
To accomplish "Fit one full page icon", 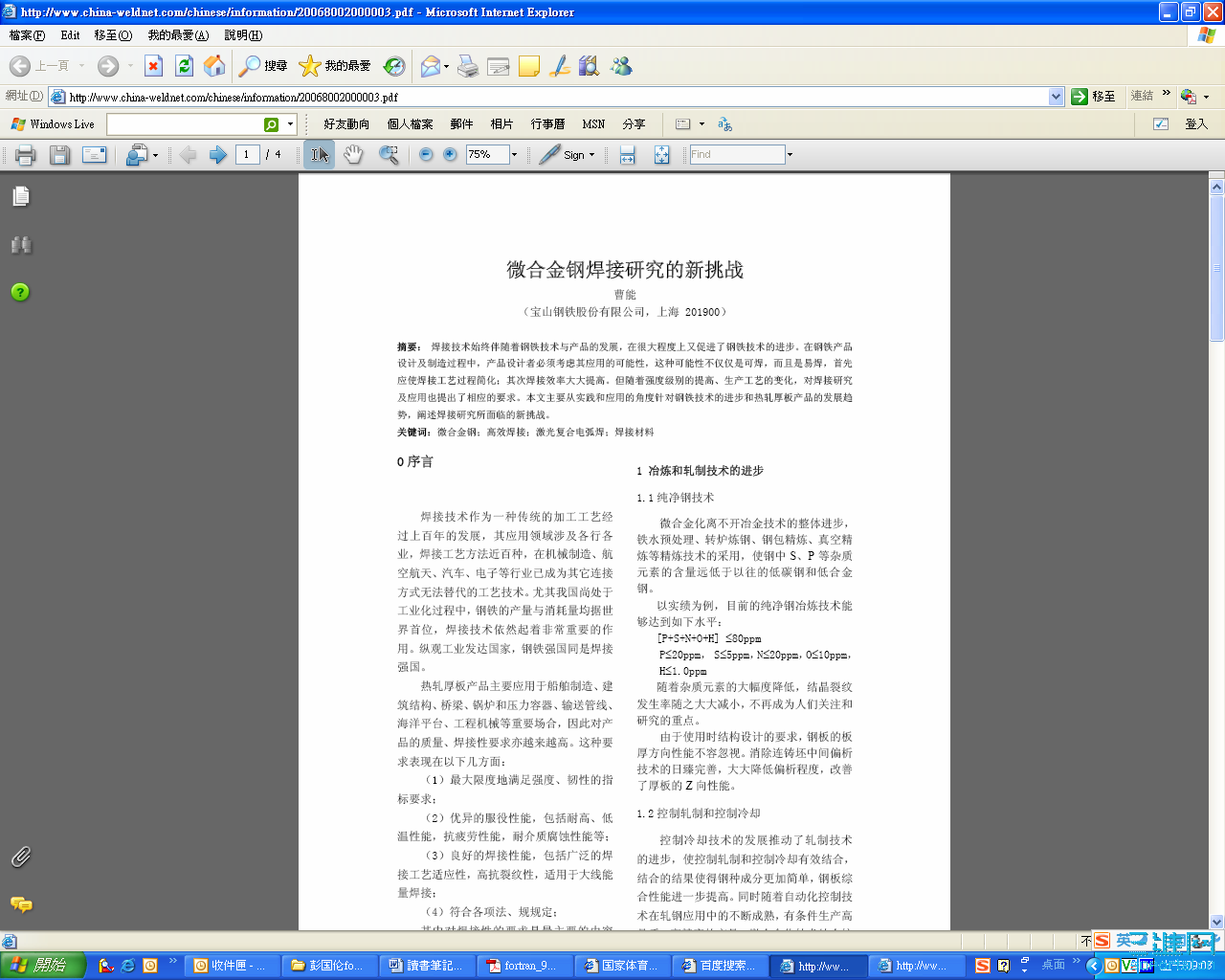I will pos(661,154).
